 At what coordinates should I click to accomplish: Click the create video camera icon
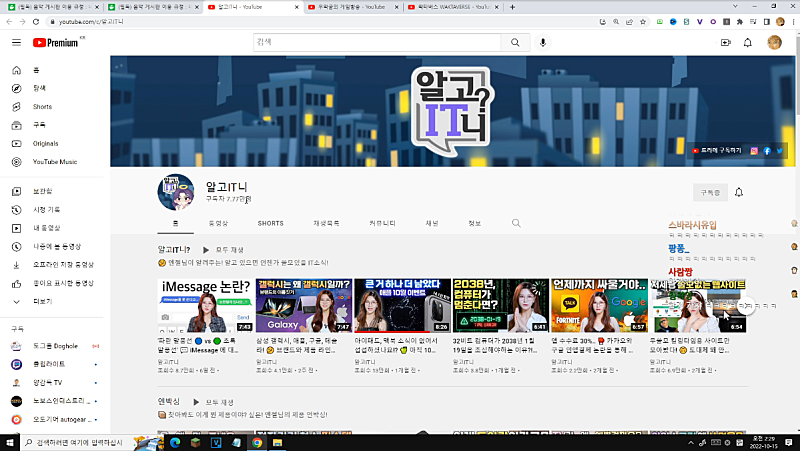tap(726, 42)
